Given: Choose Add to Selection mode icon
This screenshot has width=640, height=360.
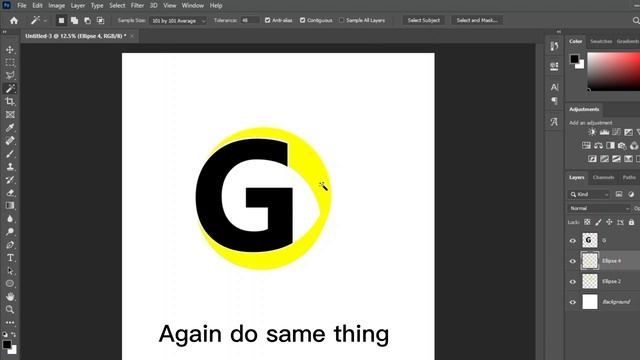Looking at the screenshot, I should [74, 20].
